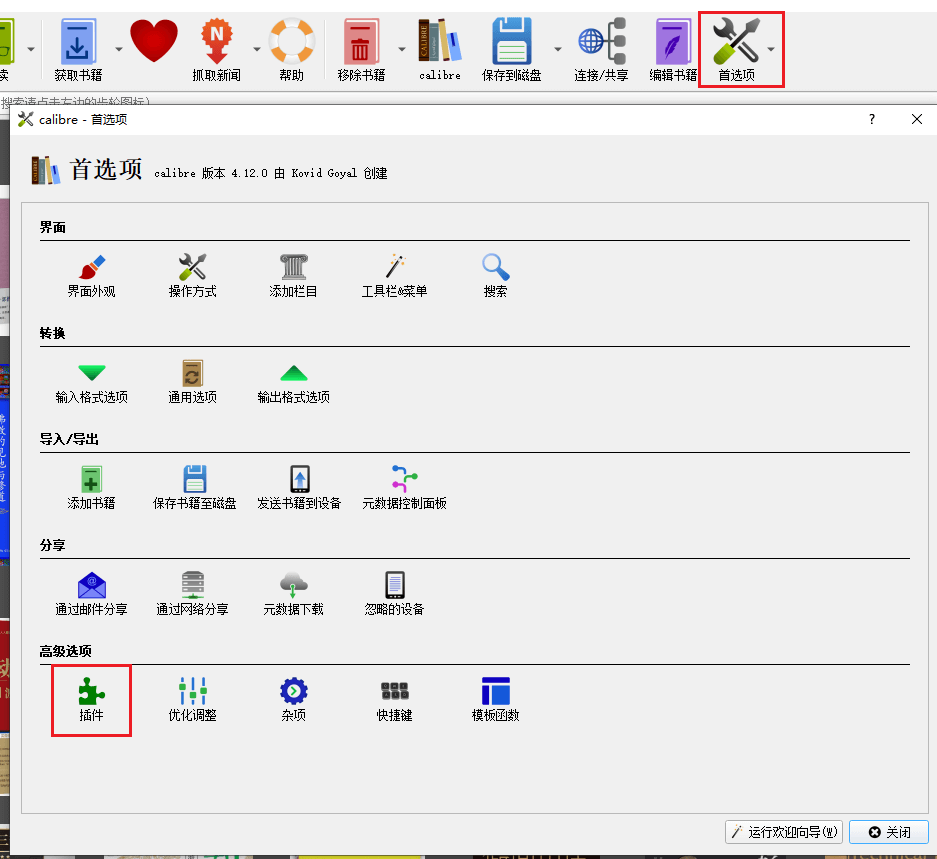Open 快捷键 keyboard shortcuts settings
Viewport: 937px width, 859px height.
[x=394, y=700]
